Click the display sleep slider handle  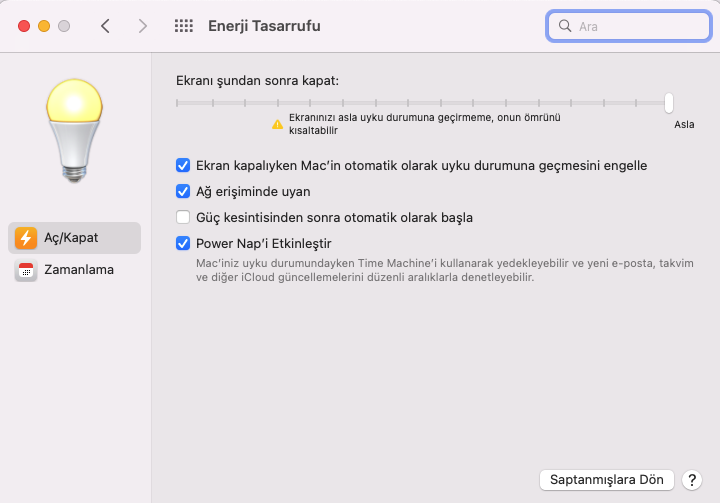coord(669,102)
